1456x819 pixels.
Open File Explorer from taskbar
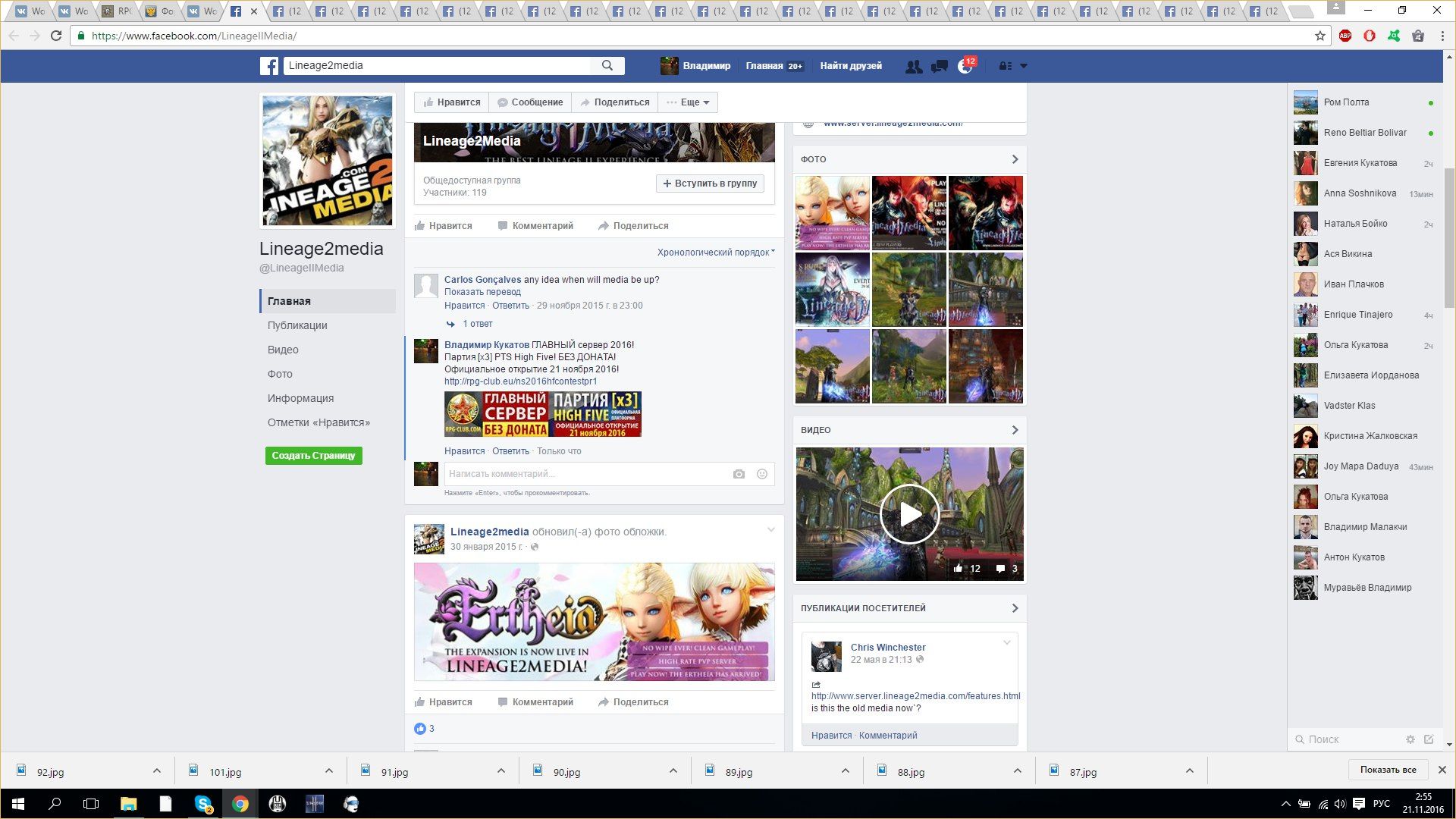129,804
